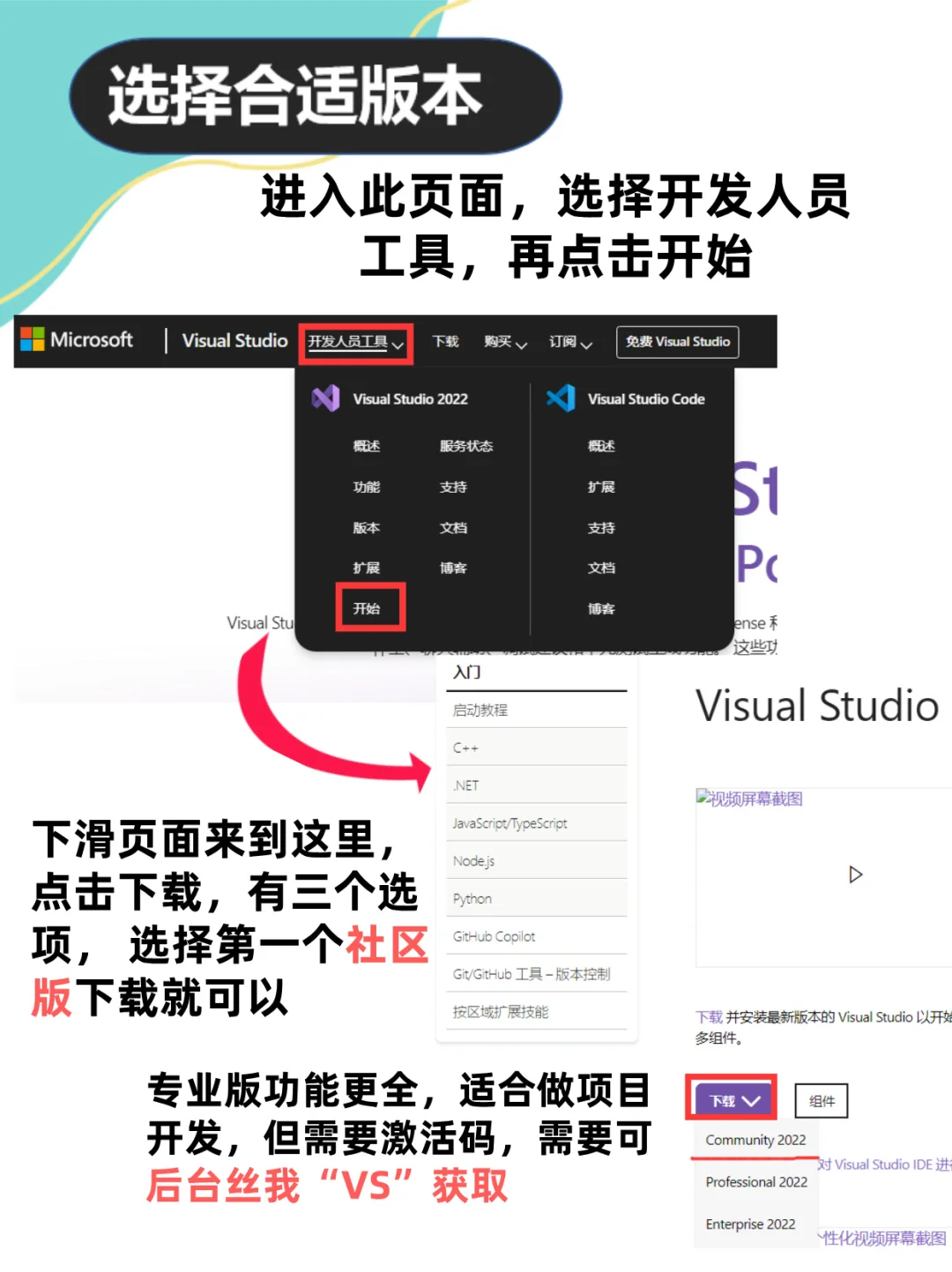
Task: Click the 免费 Visual Studio button
Action: [676, 341]
